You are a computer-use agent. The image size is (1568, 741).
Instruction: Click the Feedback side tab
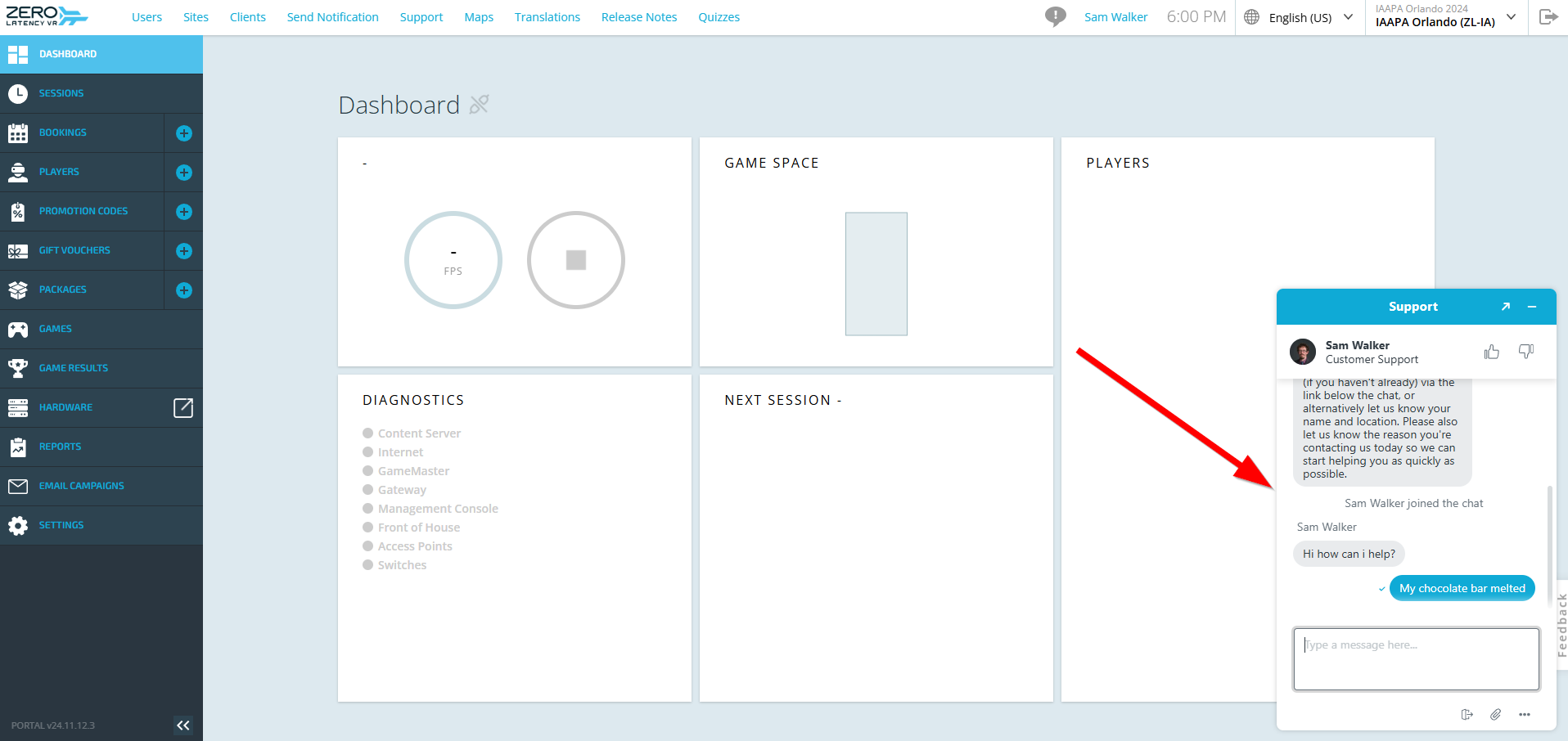click(1561, 625)
